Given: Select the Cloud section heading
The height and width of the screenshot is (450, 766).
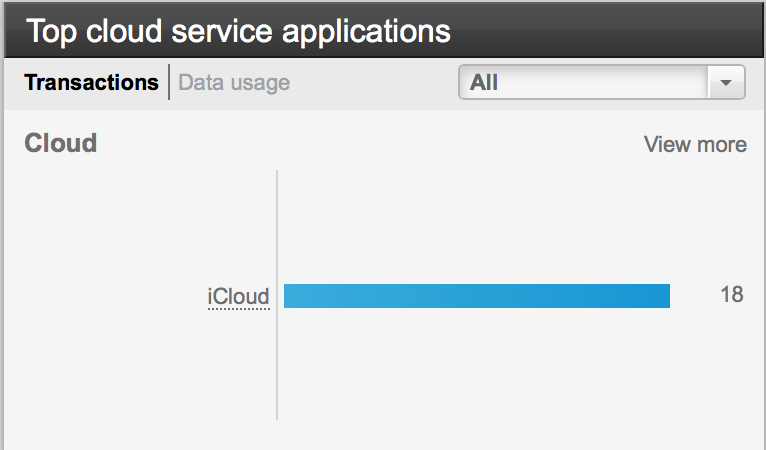Looking at the screenshot, I should coord(60,143).
